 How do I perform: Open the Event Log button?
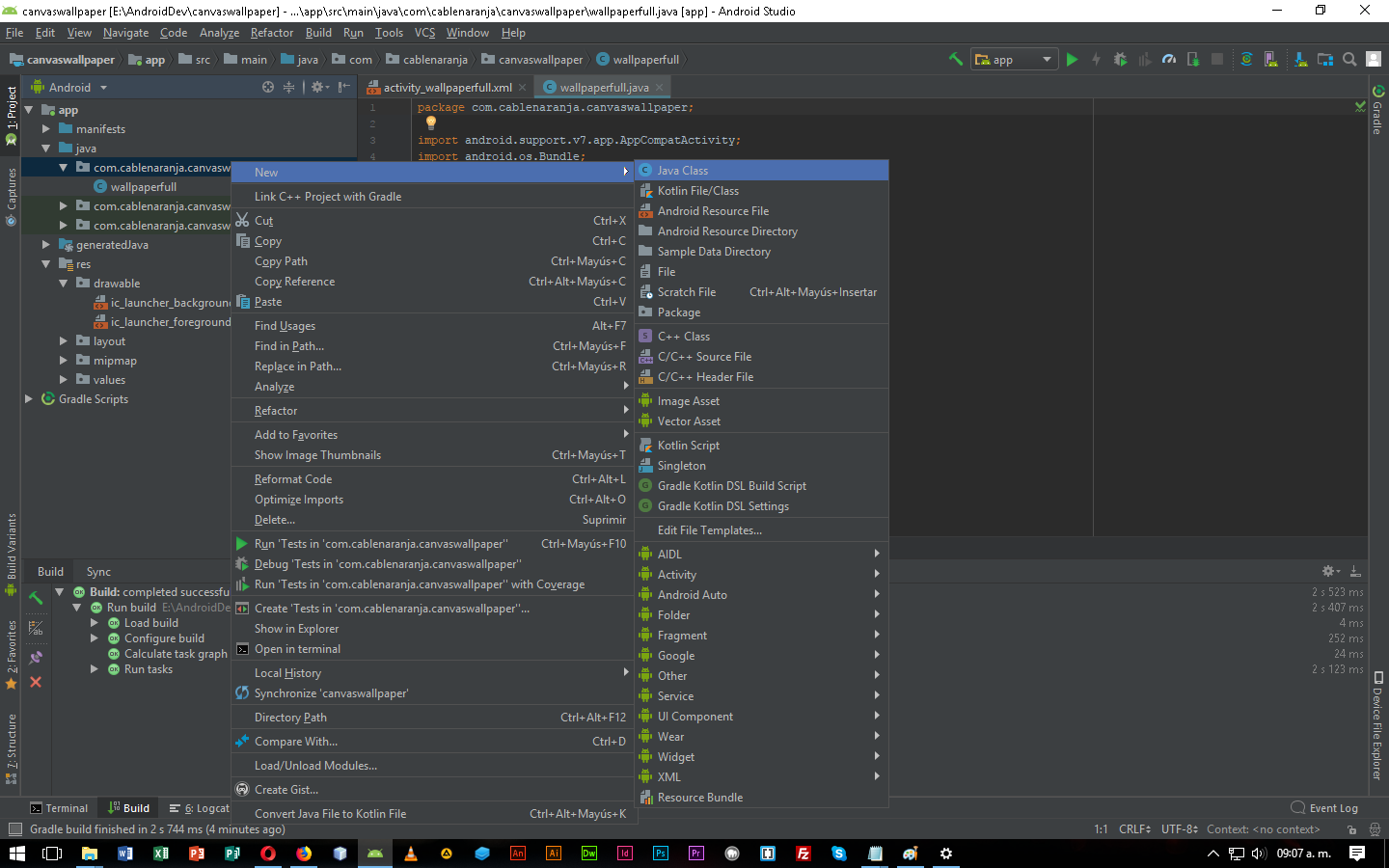pyautogui.click(x=1324, y=808)
